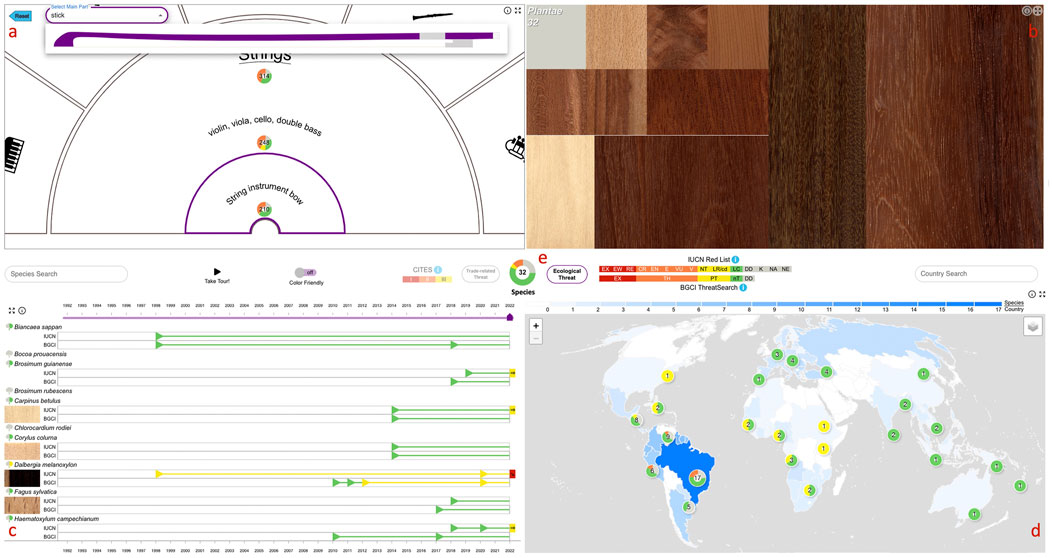Select the Dalbergia melanoxylon species row
This screenshot has width=1052, height=558.
[43, 464]
